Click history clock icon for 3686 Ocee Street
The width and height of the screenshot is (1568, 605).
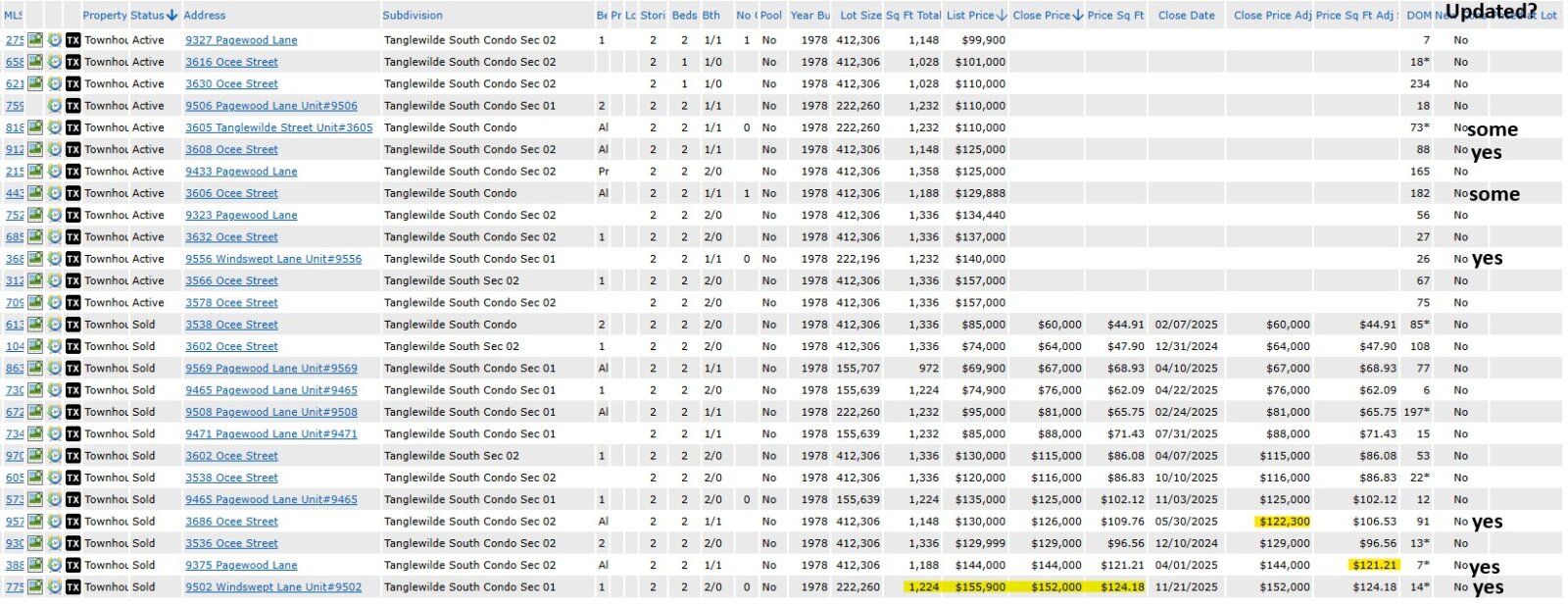coord(54,522)
